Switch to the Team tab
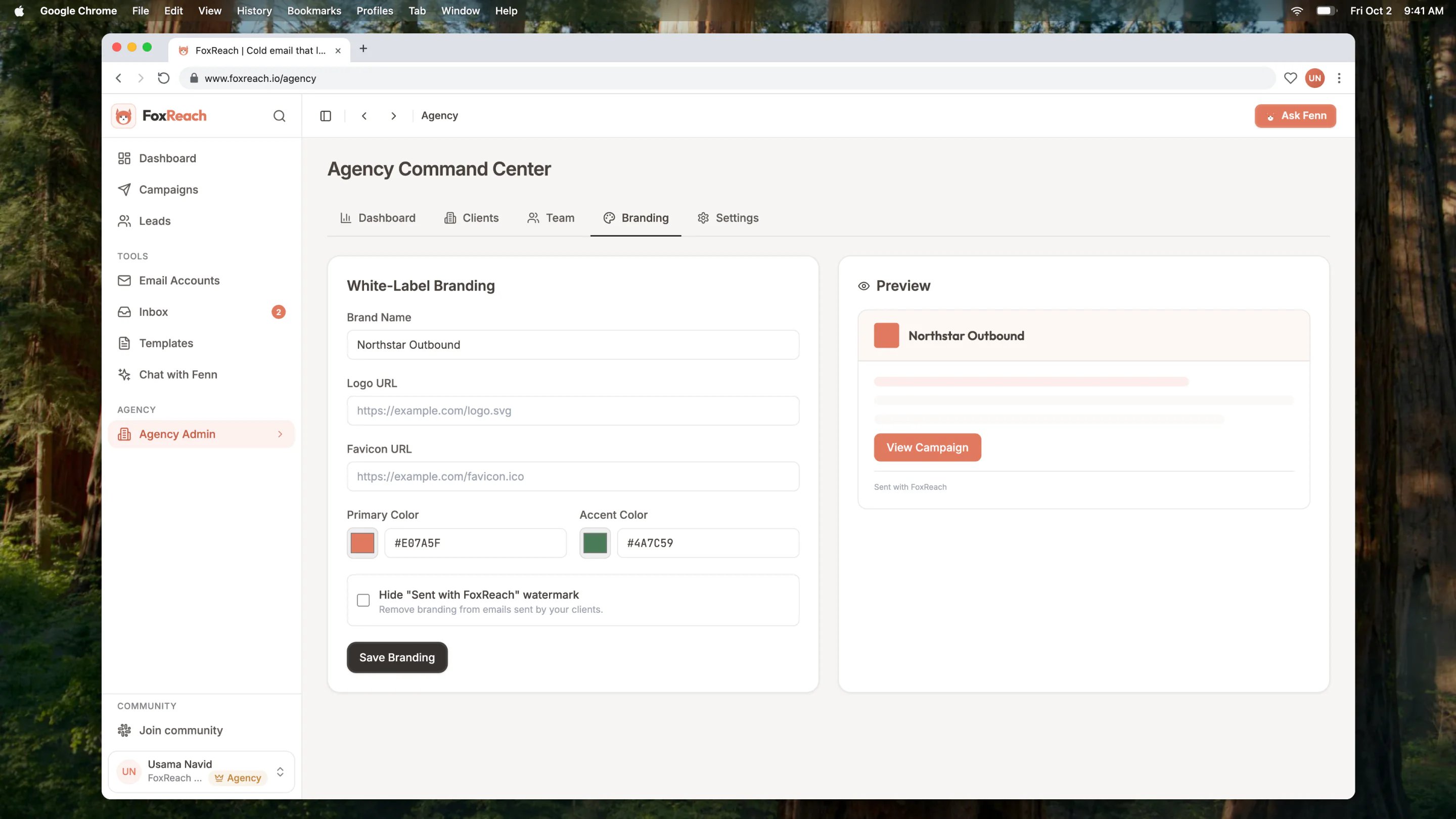The image size is (1456, 819). click(551, 218)
